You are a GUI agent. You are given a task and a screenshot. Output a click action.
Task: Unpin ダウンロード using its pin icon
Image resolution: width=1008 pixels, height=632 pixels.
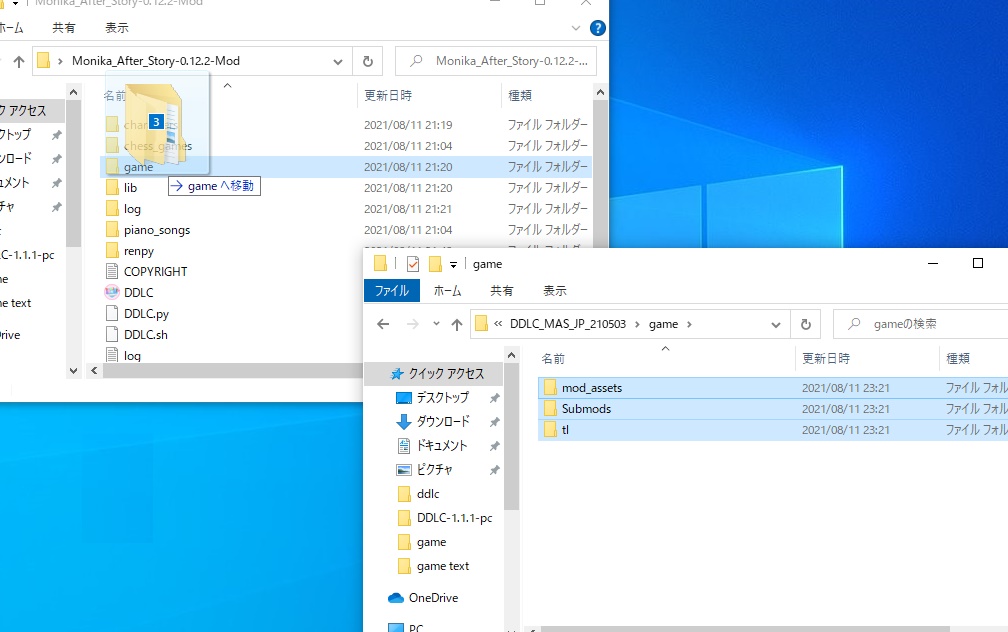coord(494,422)
